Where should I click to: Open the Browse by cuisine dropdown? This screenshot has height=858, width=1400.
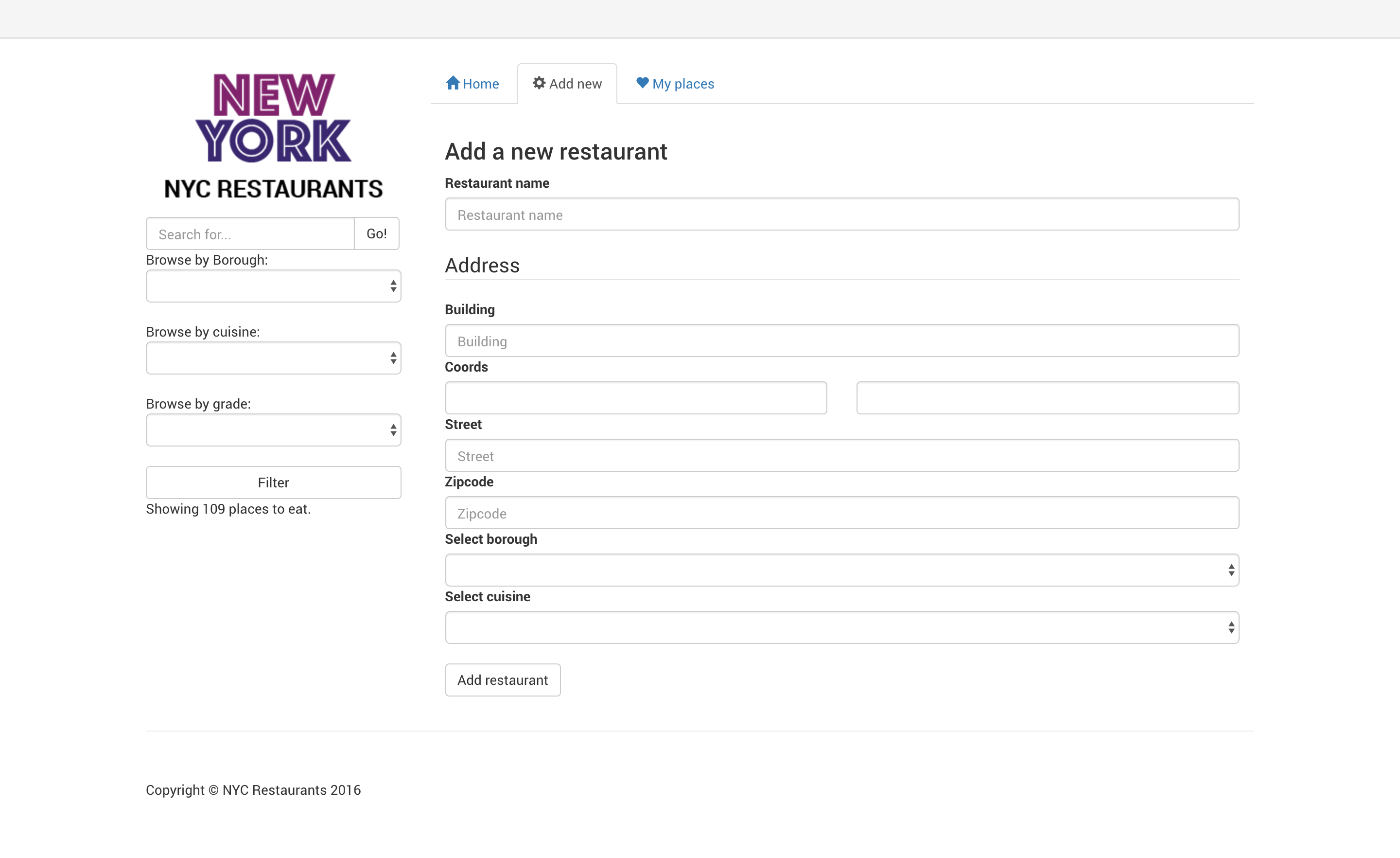point(273,358)
